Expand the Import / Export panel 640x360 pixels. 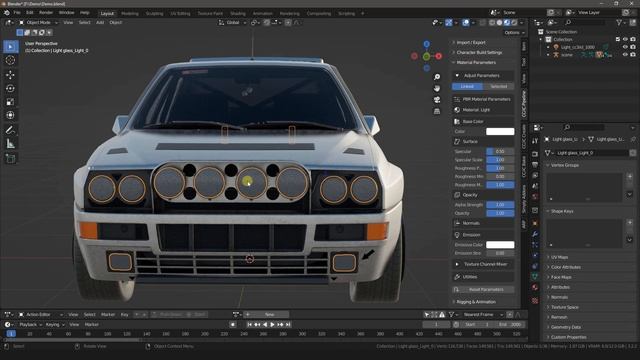click(x=471, y=42)
